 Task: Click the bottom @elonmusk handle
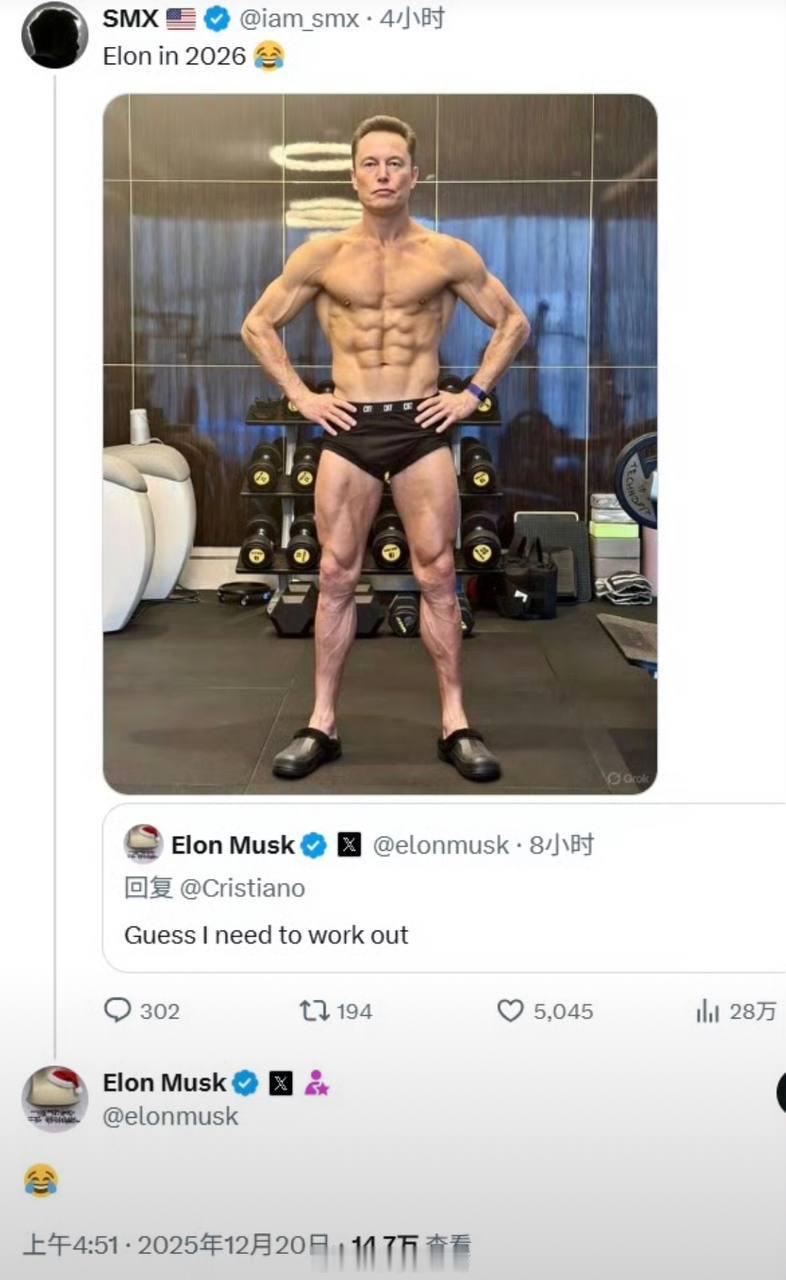[171, 1116]
